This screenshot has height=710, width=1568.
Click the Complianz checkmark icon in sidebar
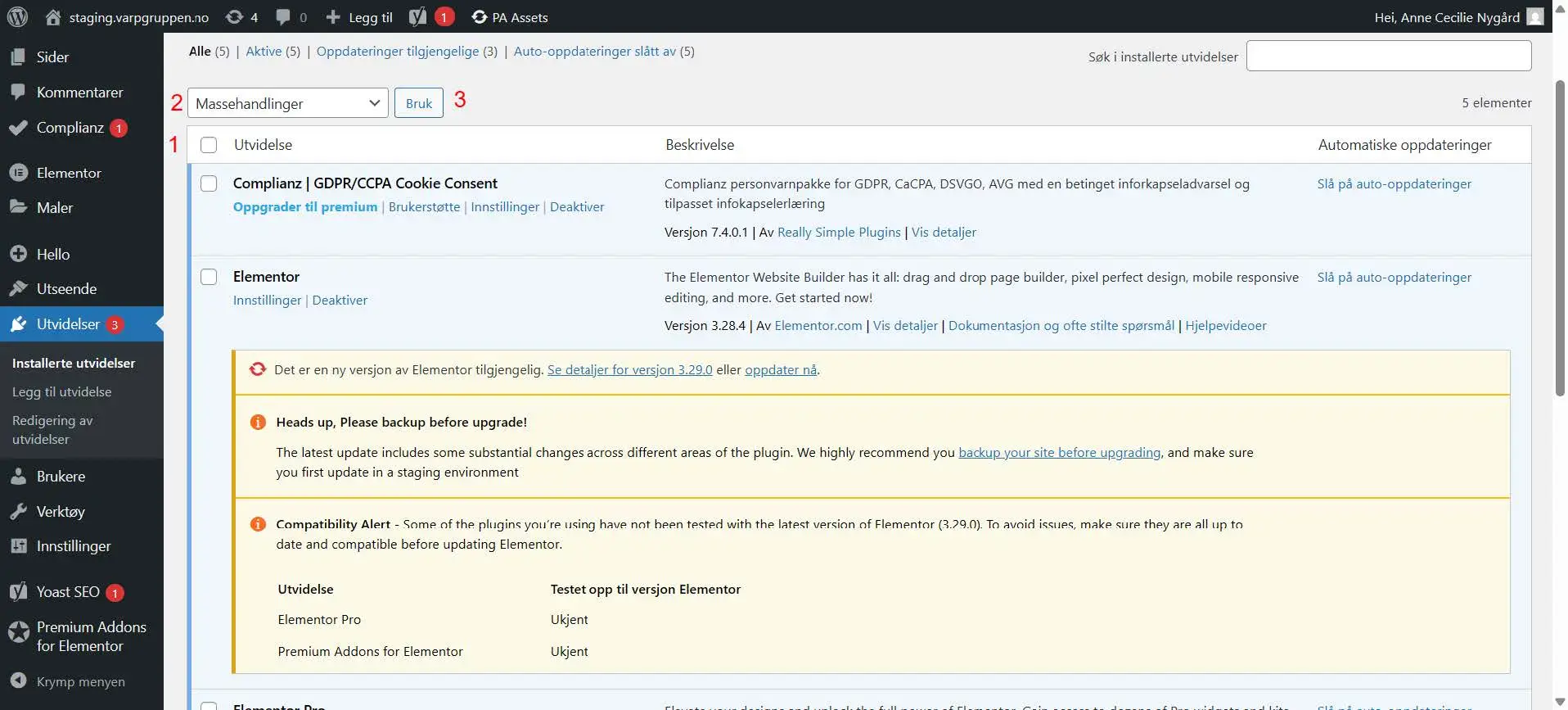tap(18, 128)
